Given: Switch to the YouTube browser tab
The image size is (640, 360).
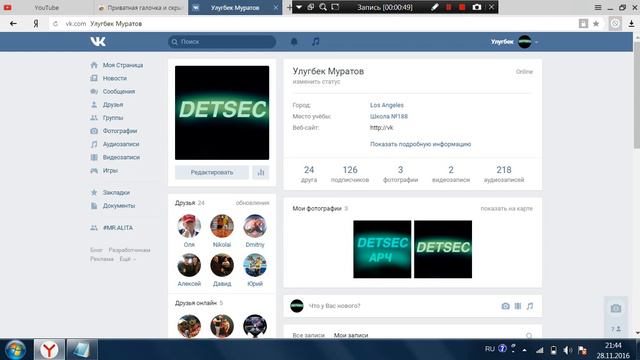Looking at the screenshot, I should (x=47, y=7).
